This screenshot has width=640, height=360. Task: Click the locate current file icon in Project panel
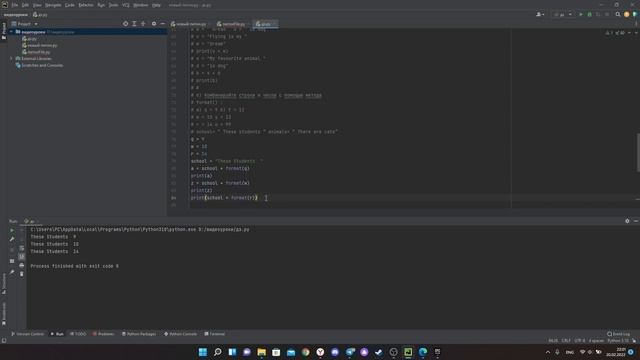tap(125, 24)
